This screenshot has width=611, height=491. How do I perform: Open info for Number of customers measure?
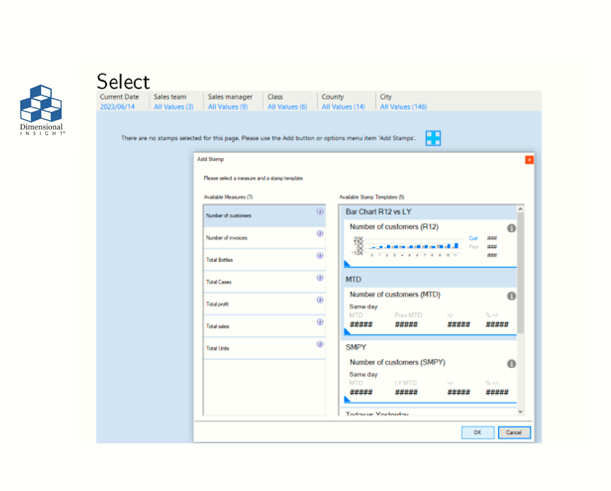[320, 212]
